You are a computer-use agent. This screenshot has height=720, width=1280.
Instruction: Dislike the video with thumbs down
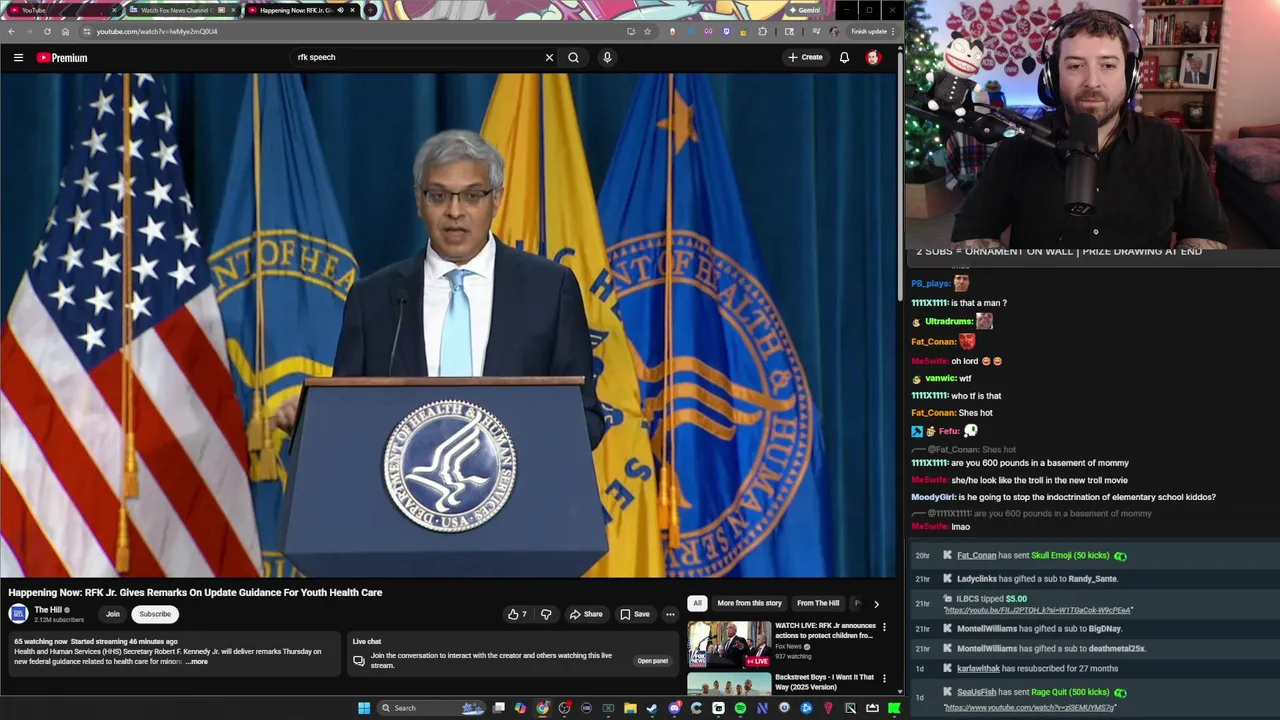coord(546,614)
